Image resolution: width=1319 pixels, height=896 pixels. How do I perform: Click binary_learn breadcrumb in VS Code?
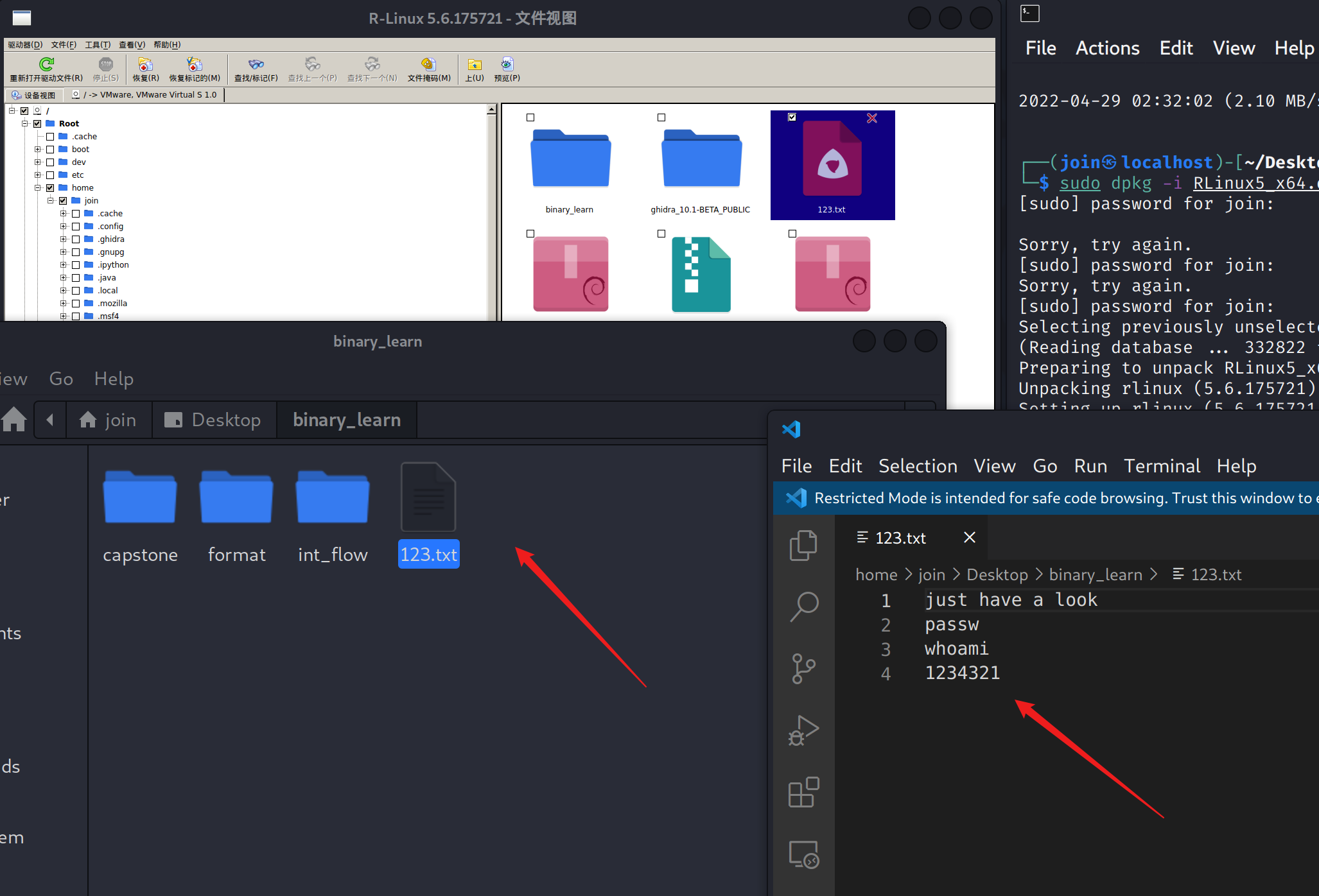[1095, 574]
